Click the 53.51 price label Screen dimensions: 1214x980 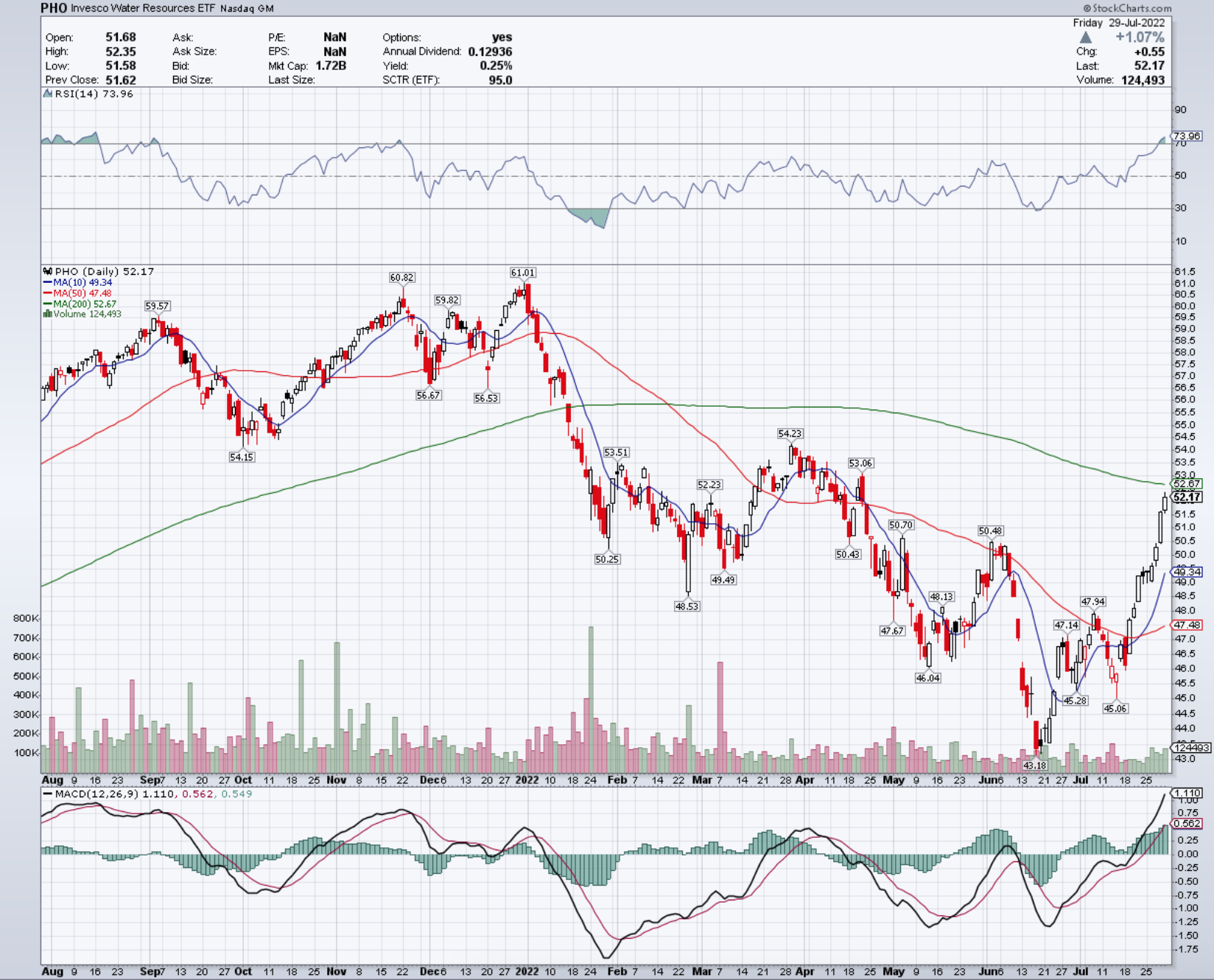(617, 452)
